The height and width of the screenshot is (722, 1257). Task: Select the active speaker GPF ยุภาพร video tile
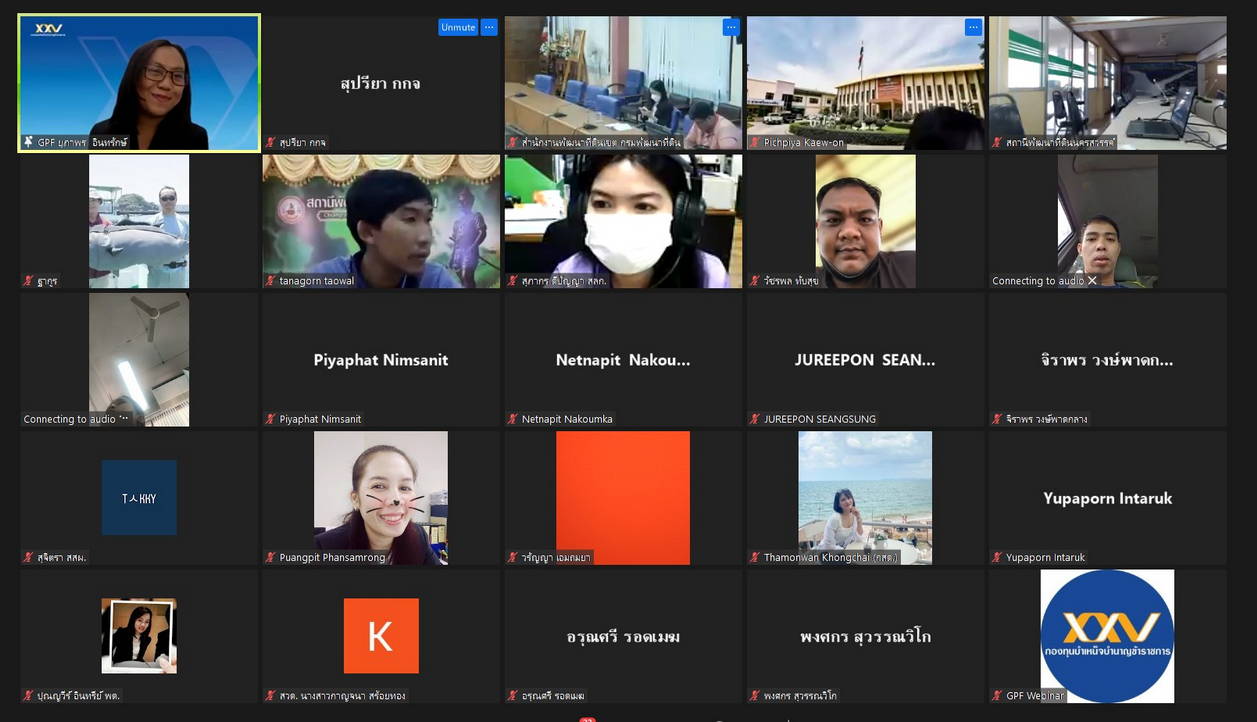tap(139, 82)
